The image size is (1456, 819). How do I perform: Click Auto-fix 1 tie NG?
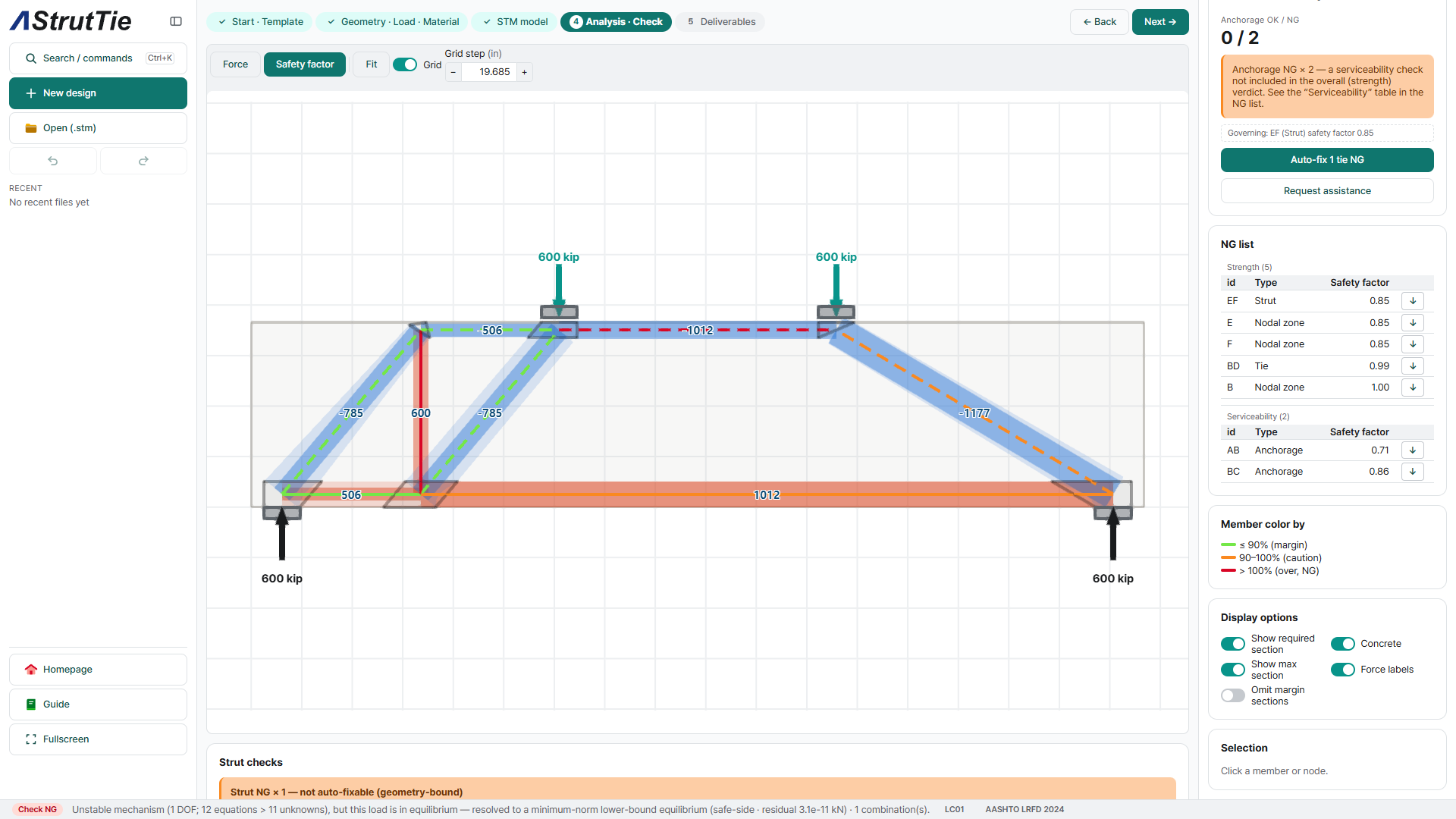pos(1327,160)
